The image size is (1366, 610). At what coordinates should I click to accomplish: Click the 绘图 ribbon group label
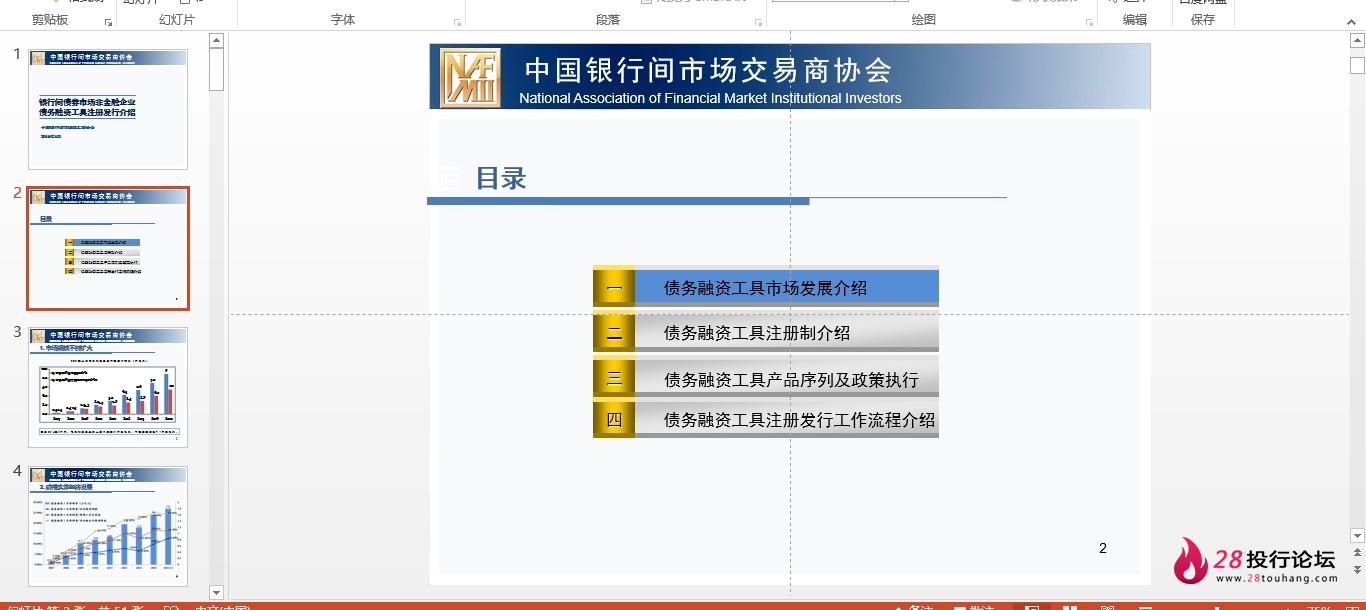point(924,20)
